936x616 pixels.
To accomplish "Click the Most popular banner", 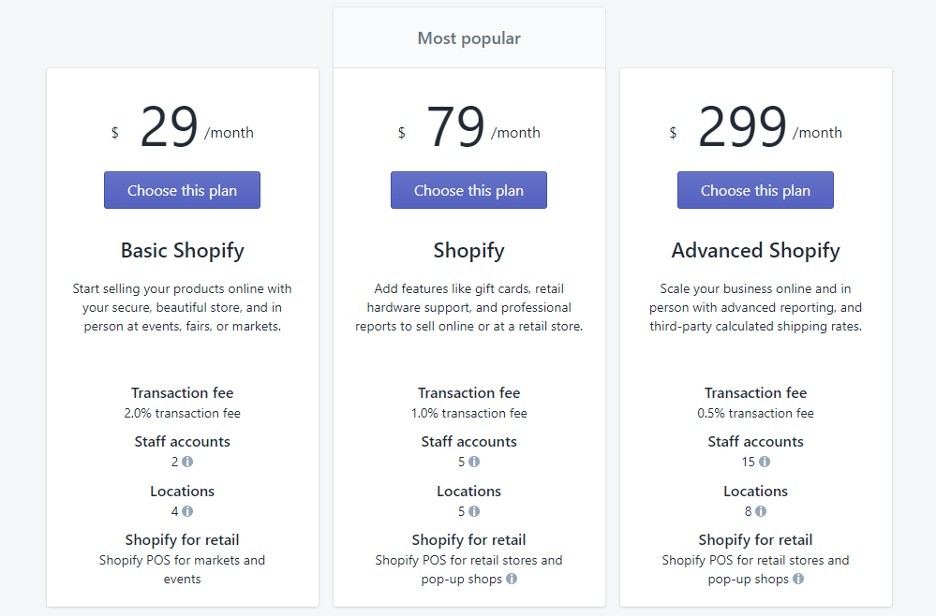I will (x=469, y=38).
